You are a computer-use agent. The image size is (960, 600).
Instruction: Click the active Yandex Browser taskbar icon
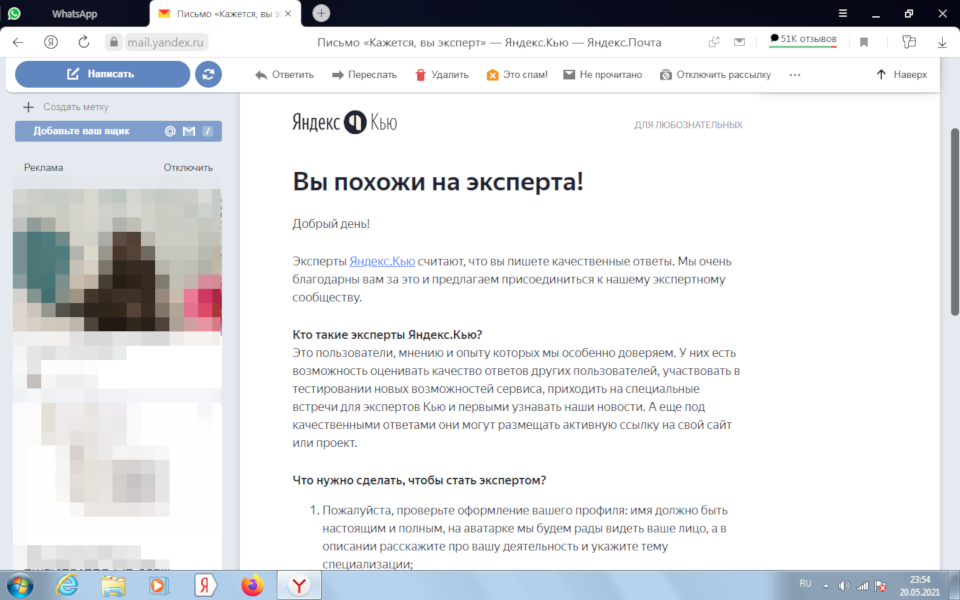(299, 586)
